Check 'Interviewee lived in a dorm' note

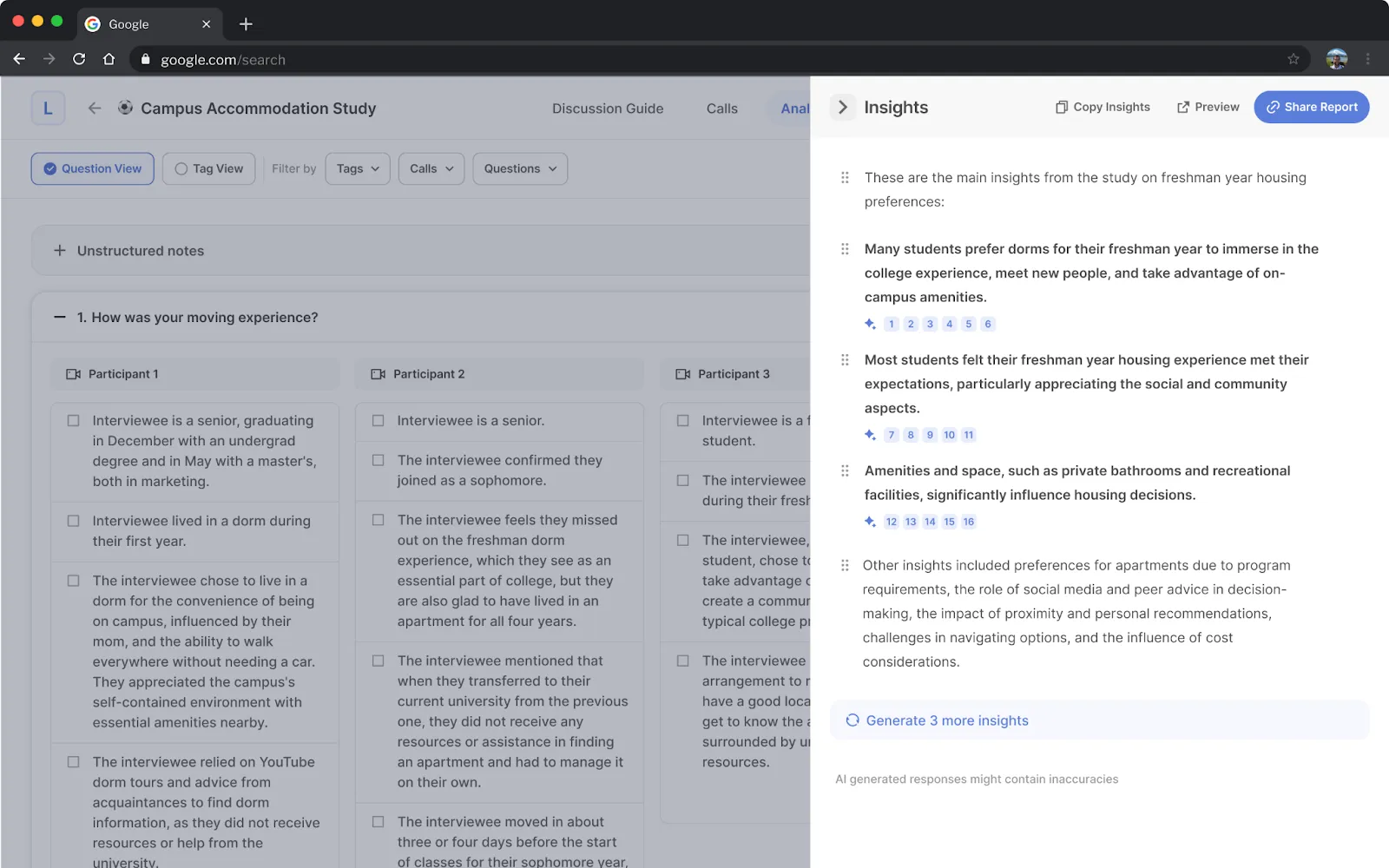pos(74,522)
